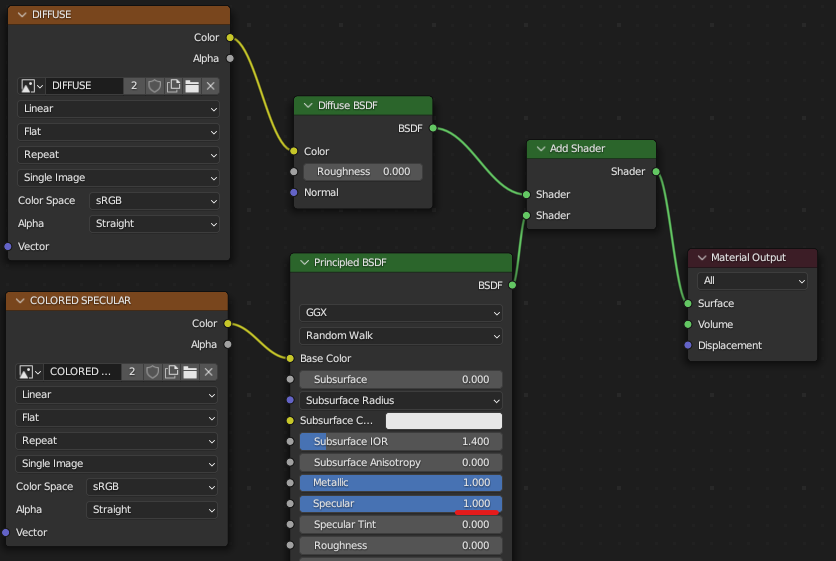Click Volume input socket of Material Output

(x=688, y=324)
